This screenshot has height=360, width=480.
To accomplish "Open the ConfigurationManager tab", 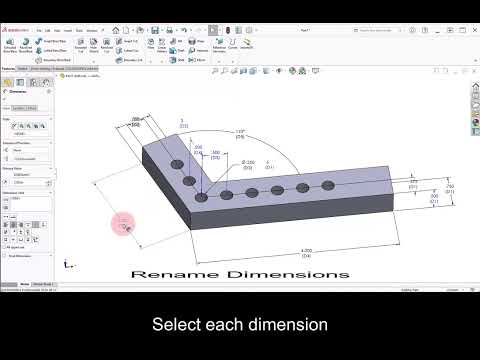I will pos(33,82).
